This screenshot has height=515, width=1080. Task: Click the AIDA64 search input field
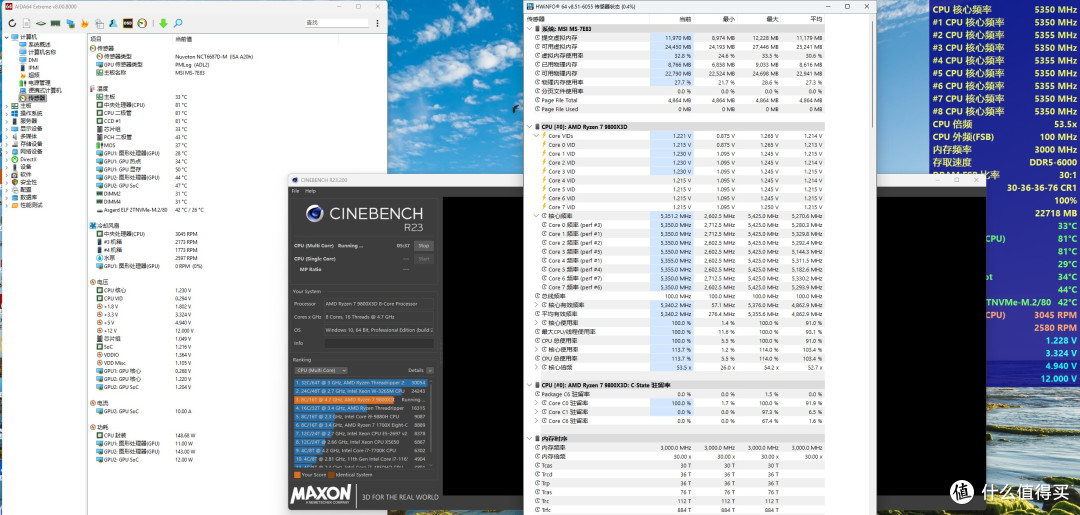pyautogui.click(x=337, y=23)
